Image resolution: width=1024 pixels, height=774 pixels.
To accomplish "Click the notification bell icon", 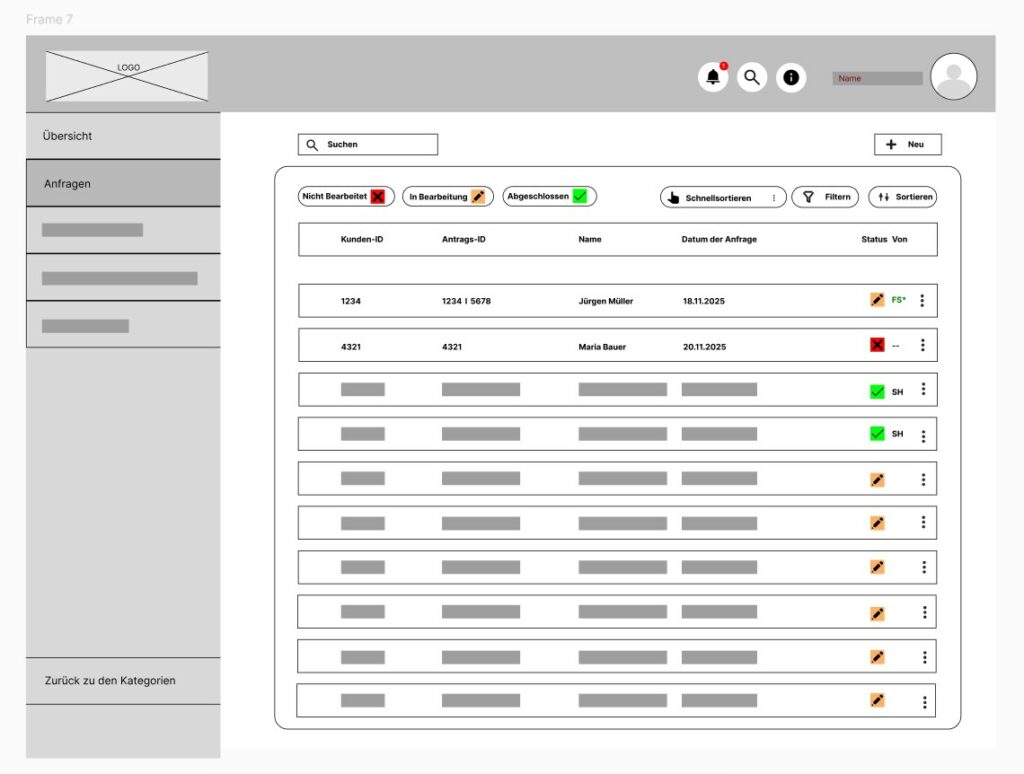I will tap(712, 77).
